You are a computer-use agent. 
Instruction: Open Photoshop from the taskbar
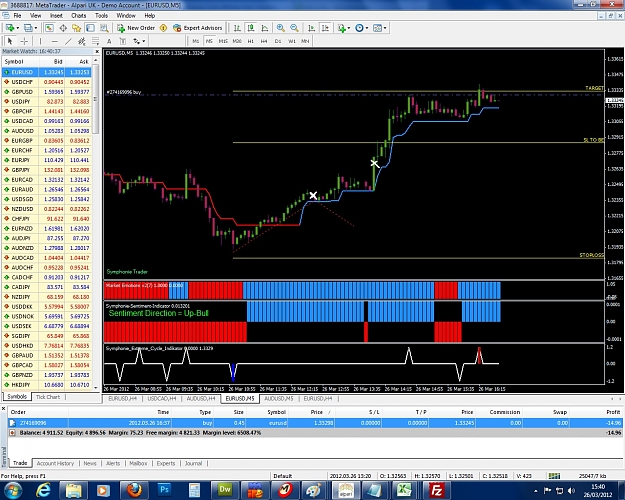point(164,490)
